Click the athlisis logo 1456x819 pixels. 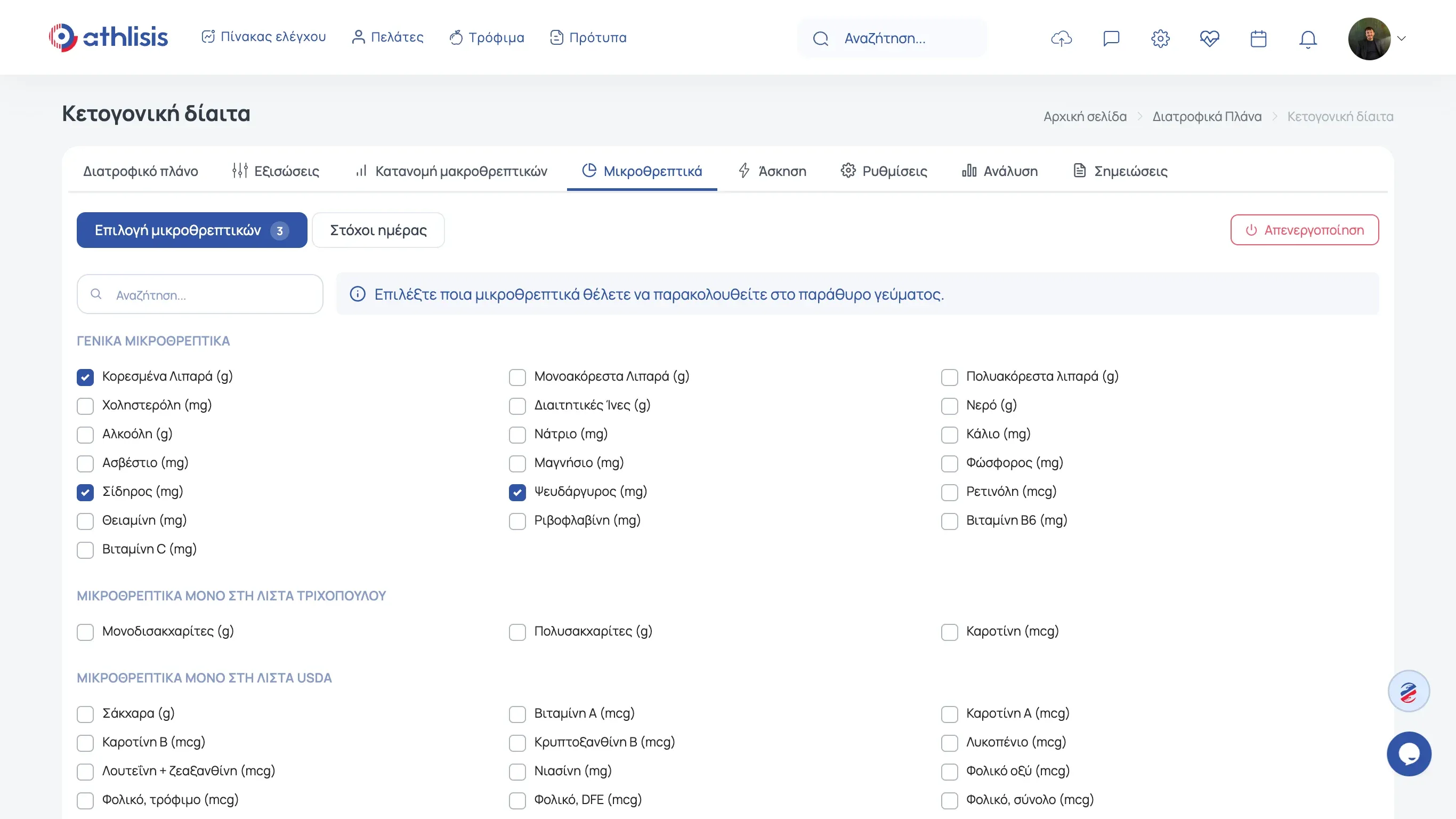(109, 37)
